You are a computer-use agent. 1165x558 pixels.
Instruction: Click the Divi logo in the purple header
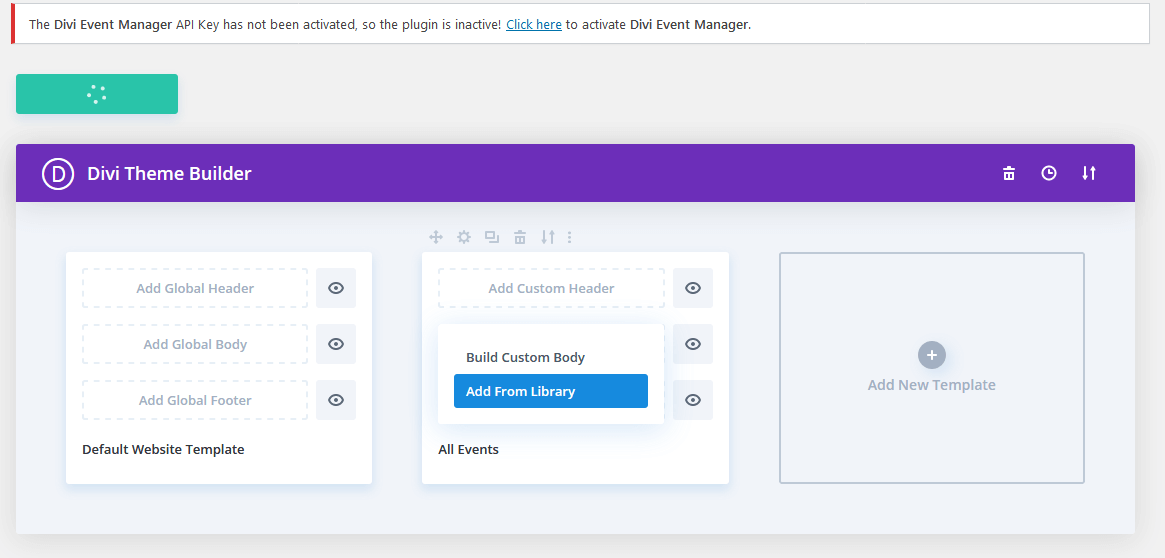[x=58, y=174]
